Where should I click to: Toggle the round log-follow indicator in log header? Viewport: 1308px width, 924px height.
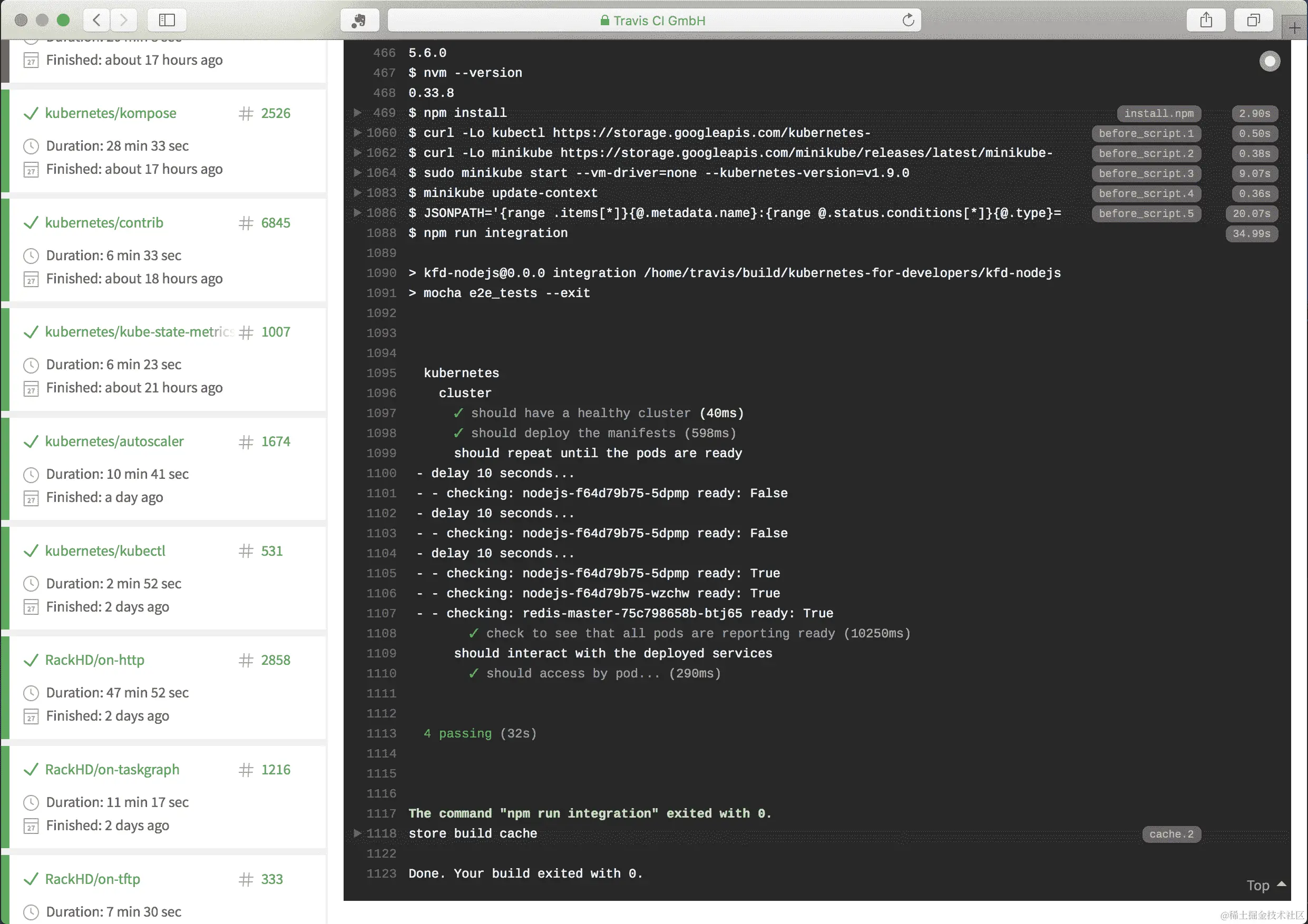point(1269,62)
